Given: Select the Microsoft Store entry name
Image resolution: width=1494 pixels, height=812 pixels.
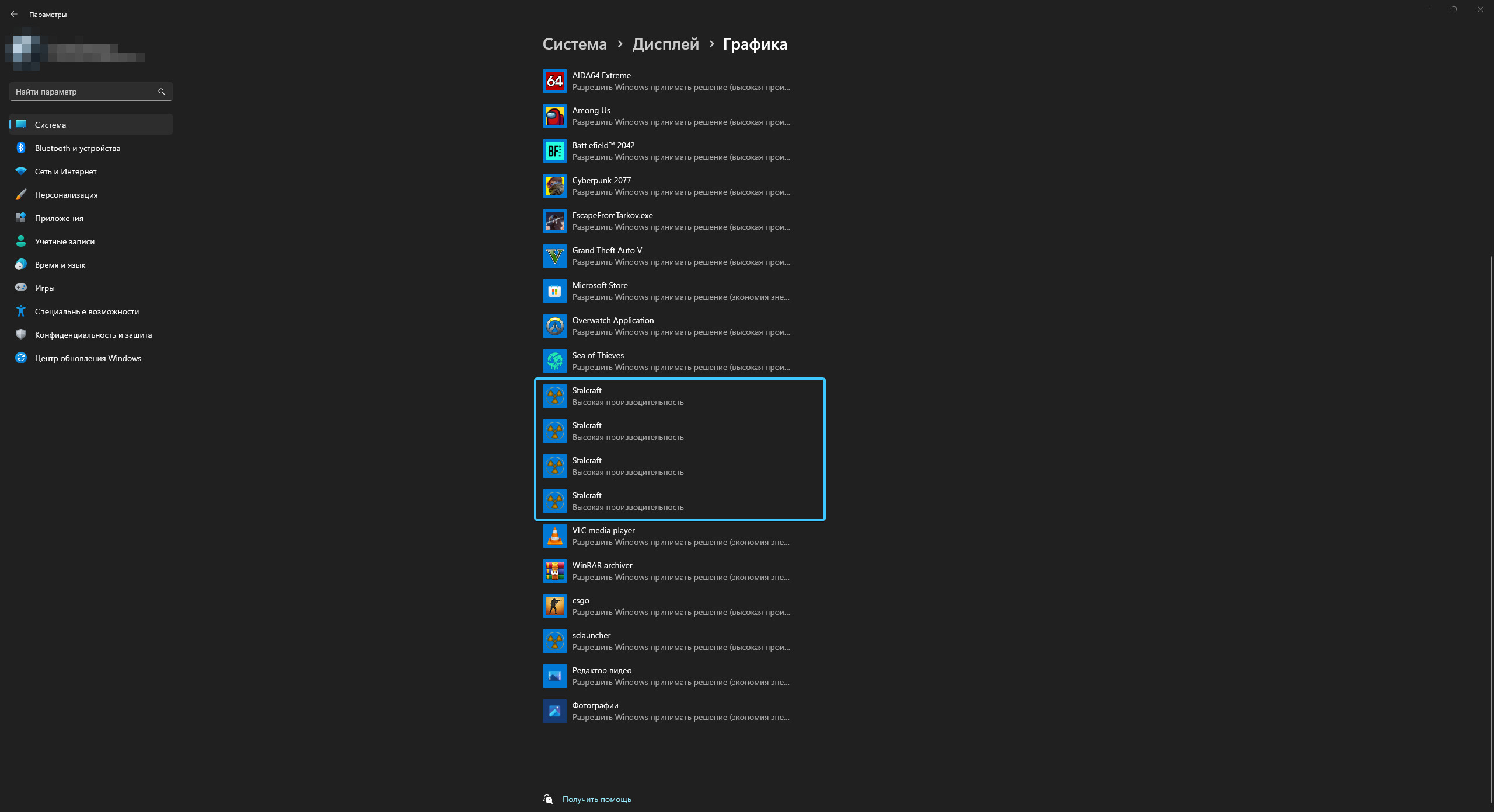Looking at the screenshot, I should tap(599, 285).
